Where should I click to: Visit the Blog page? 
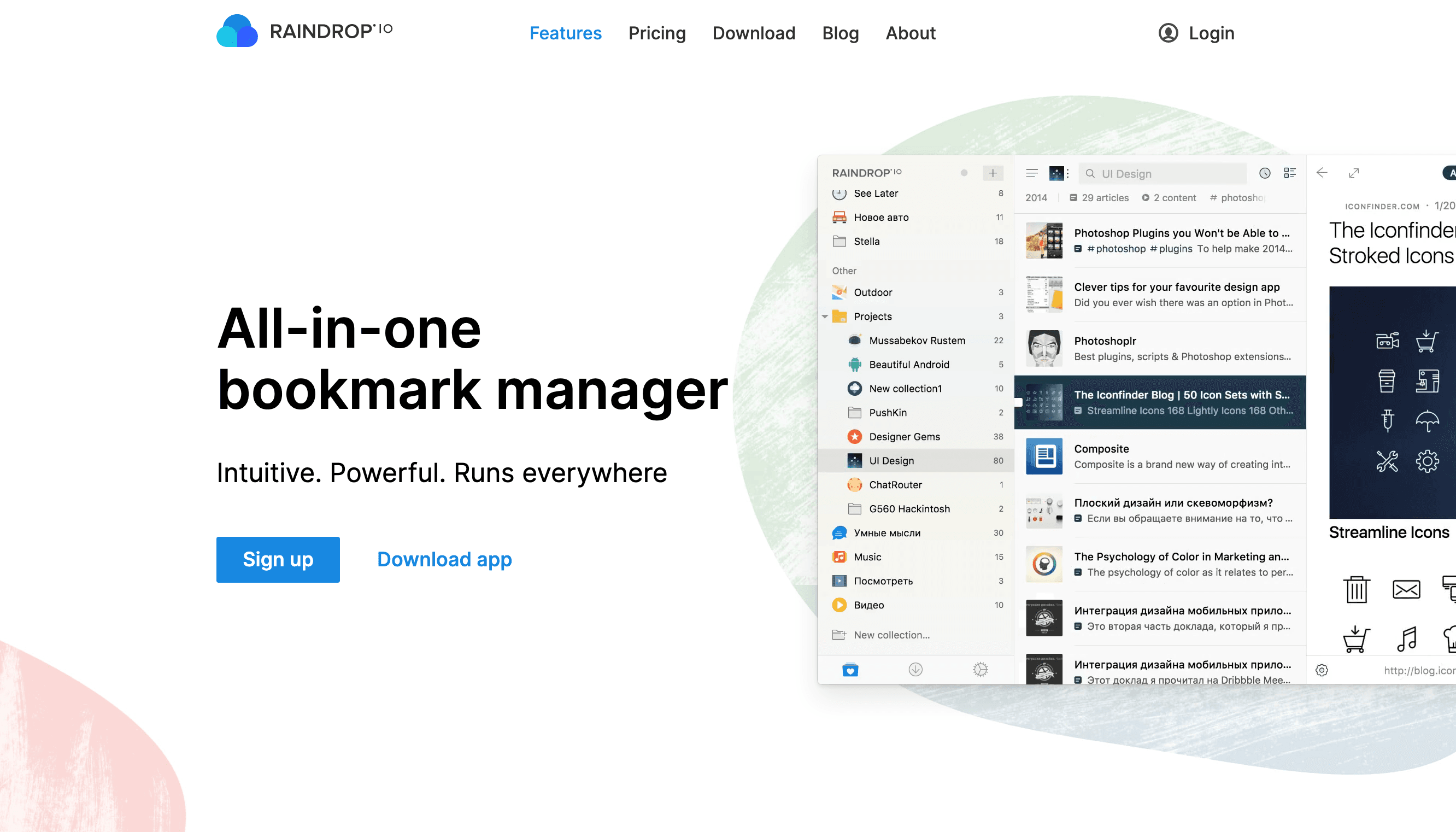tap(840, 33)
